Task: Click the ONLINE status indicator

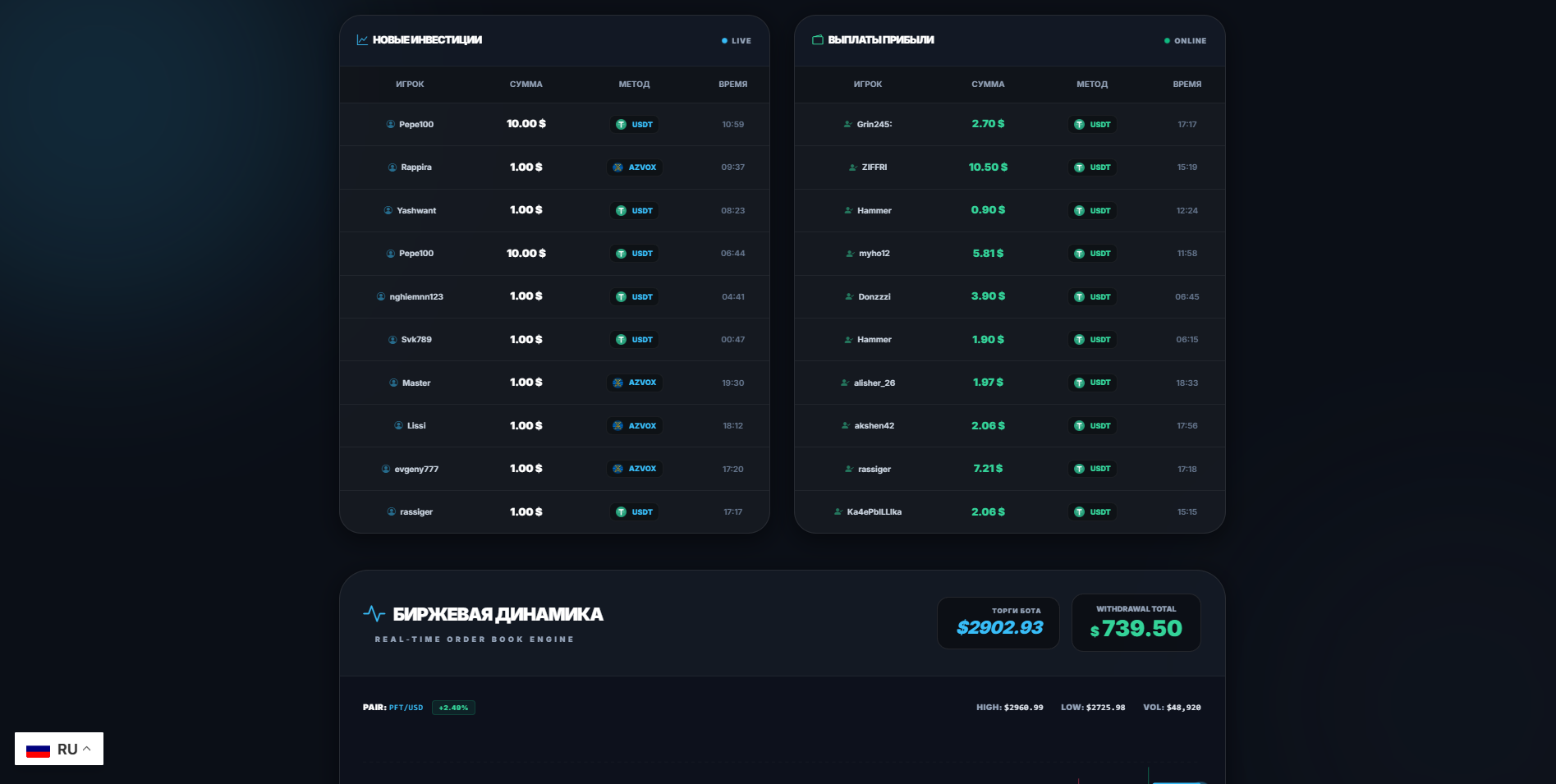Action: 1186,40
